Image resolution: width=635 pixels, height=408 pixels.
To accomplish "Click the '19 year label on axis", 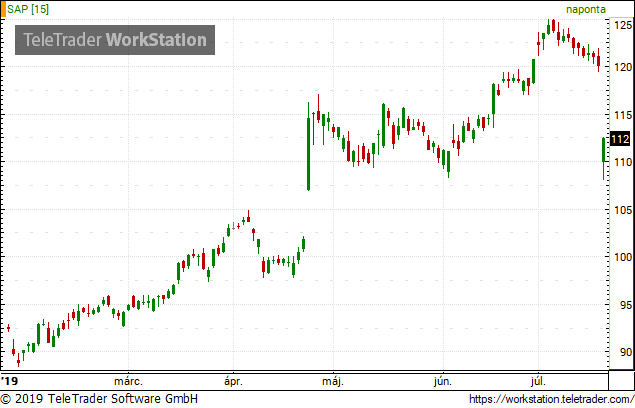I will 10,381.
